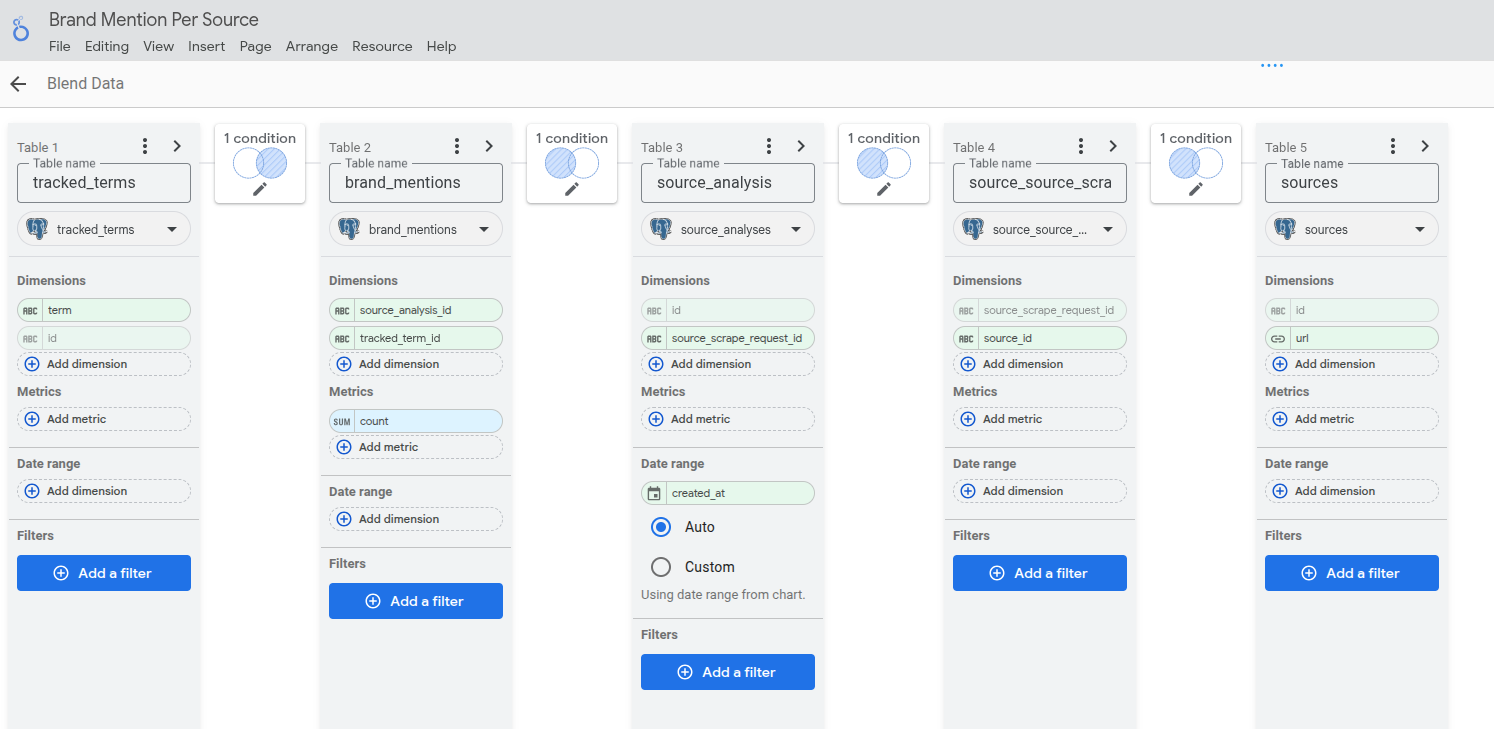Edit the source_analysis table name field

[x=728, y=183]
